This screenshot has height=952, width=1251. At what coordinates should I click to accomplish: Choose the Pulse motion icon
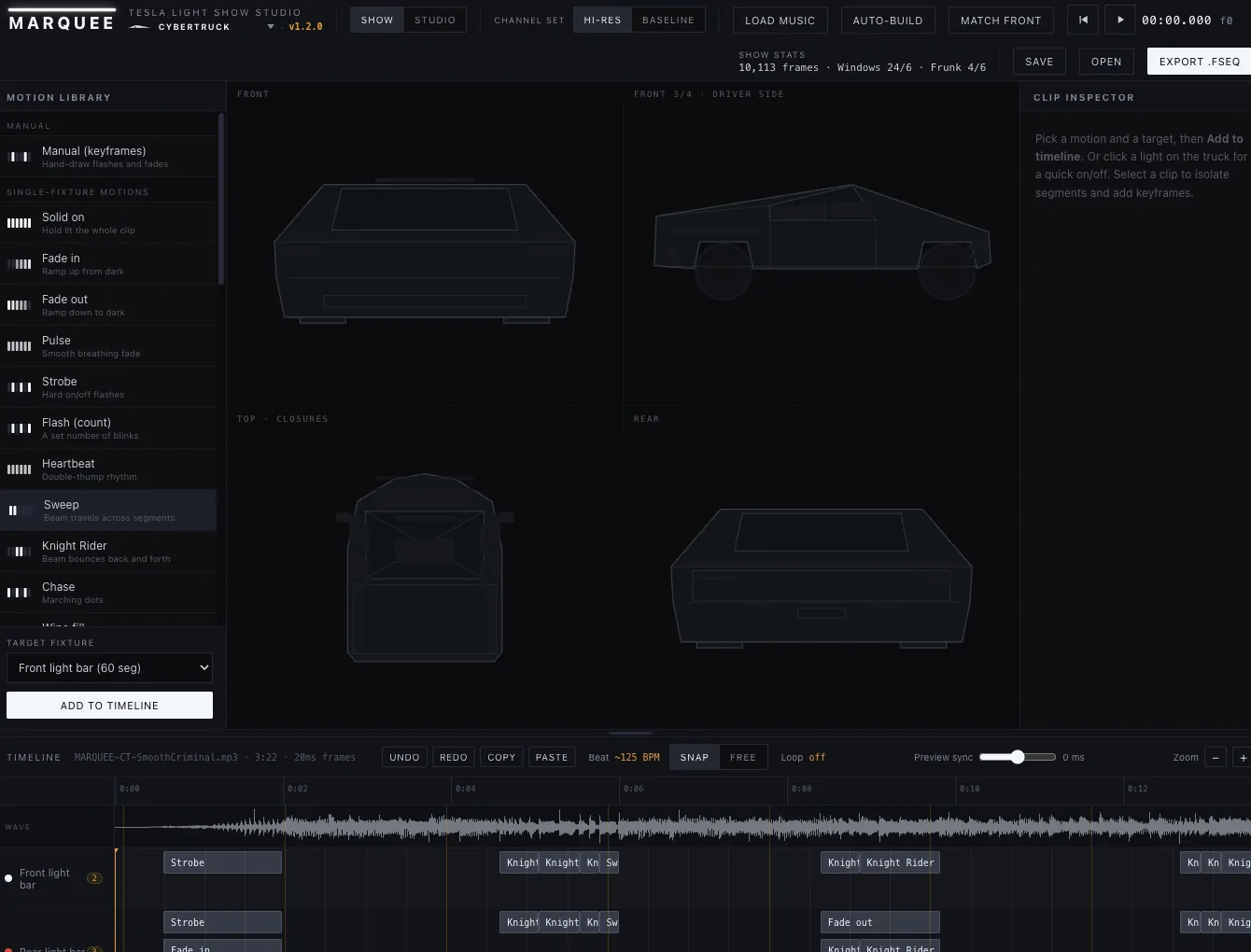click(19, 346)
